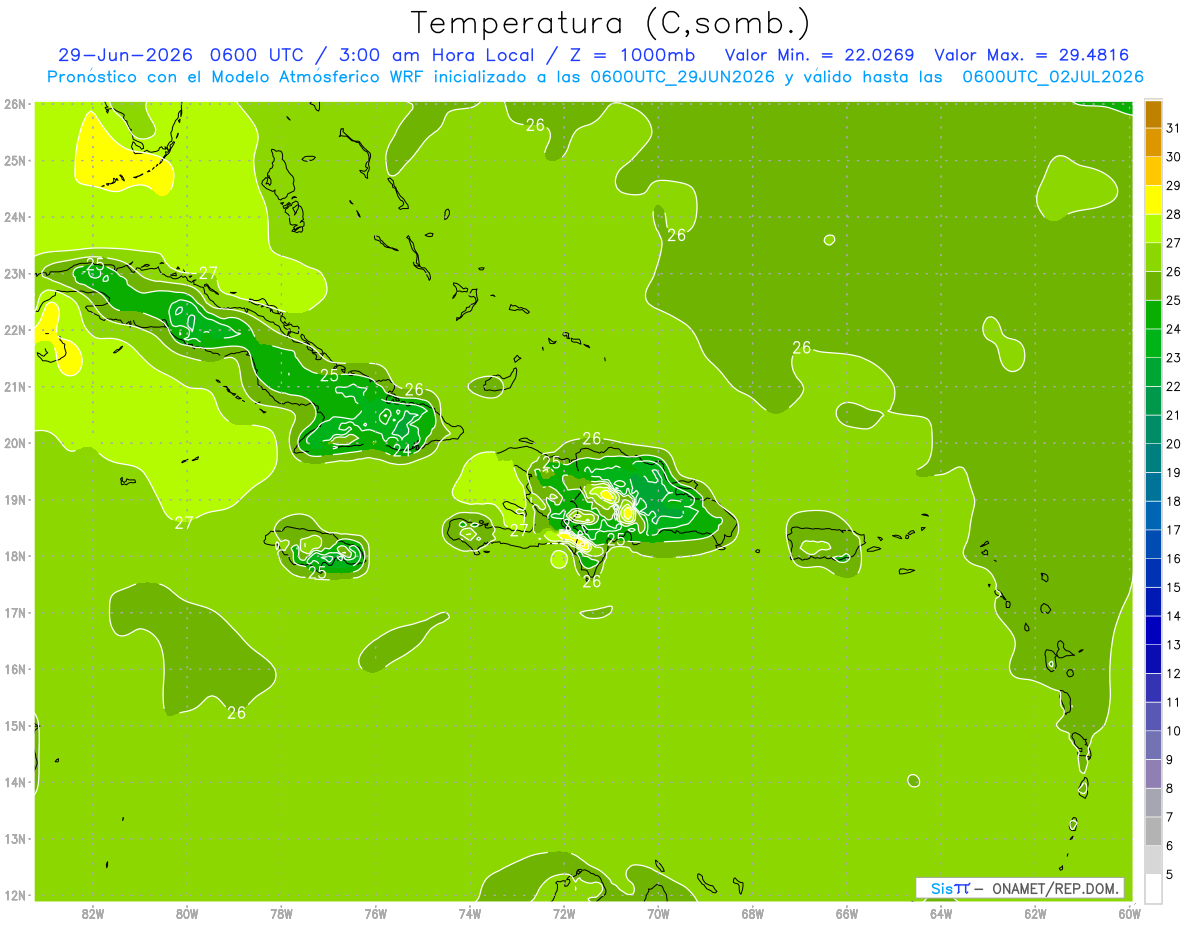Click the 'SisTT' logo text in credit box
This screenshot has height=927, width=1200.
[x=949, y=888]
